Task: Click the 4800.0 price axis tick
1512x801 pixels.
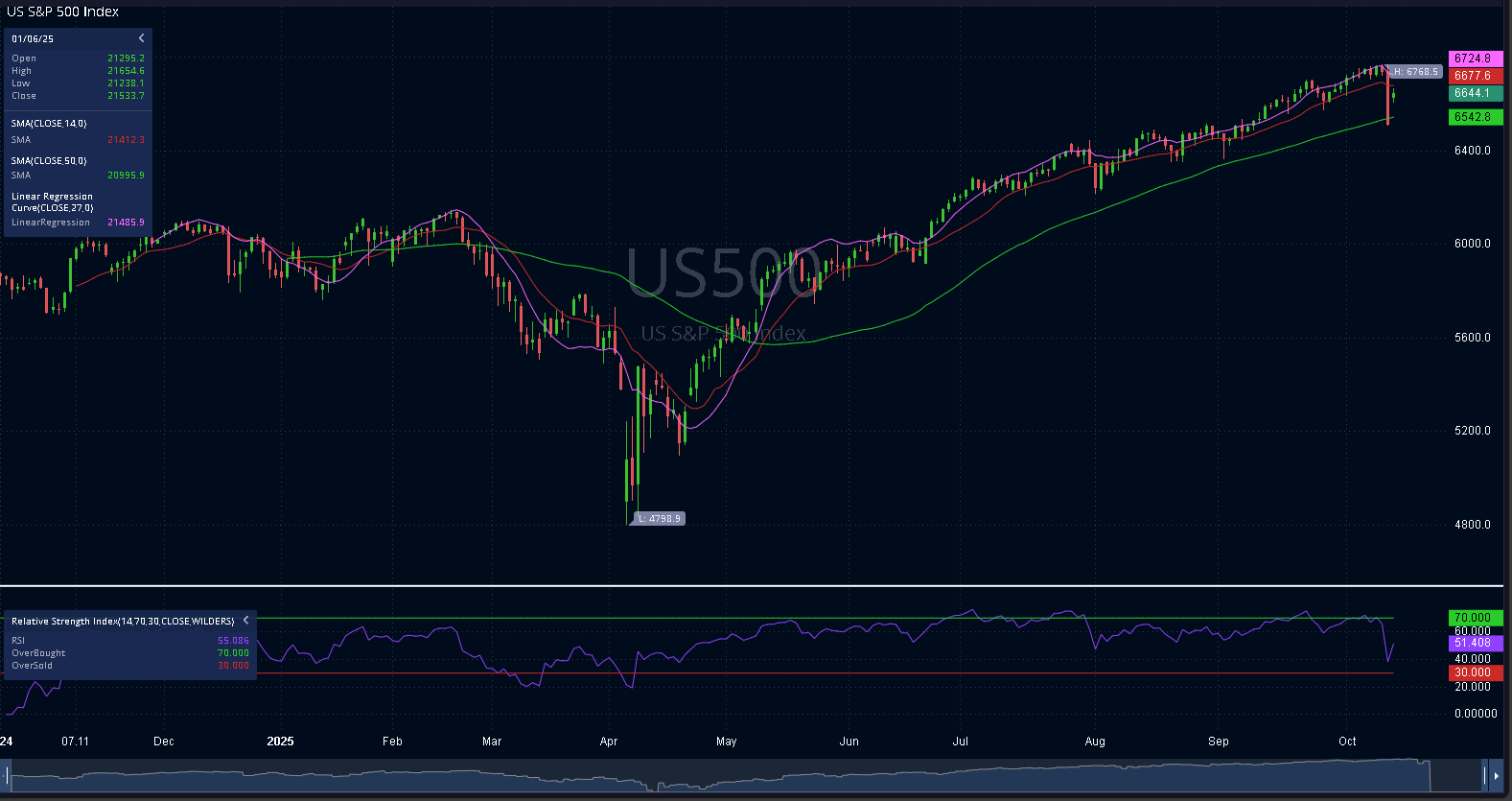Action: [1473, 525]
